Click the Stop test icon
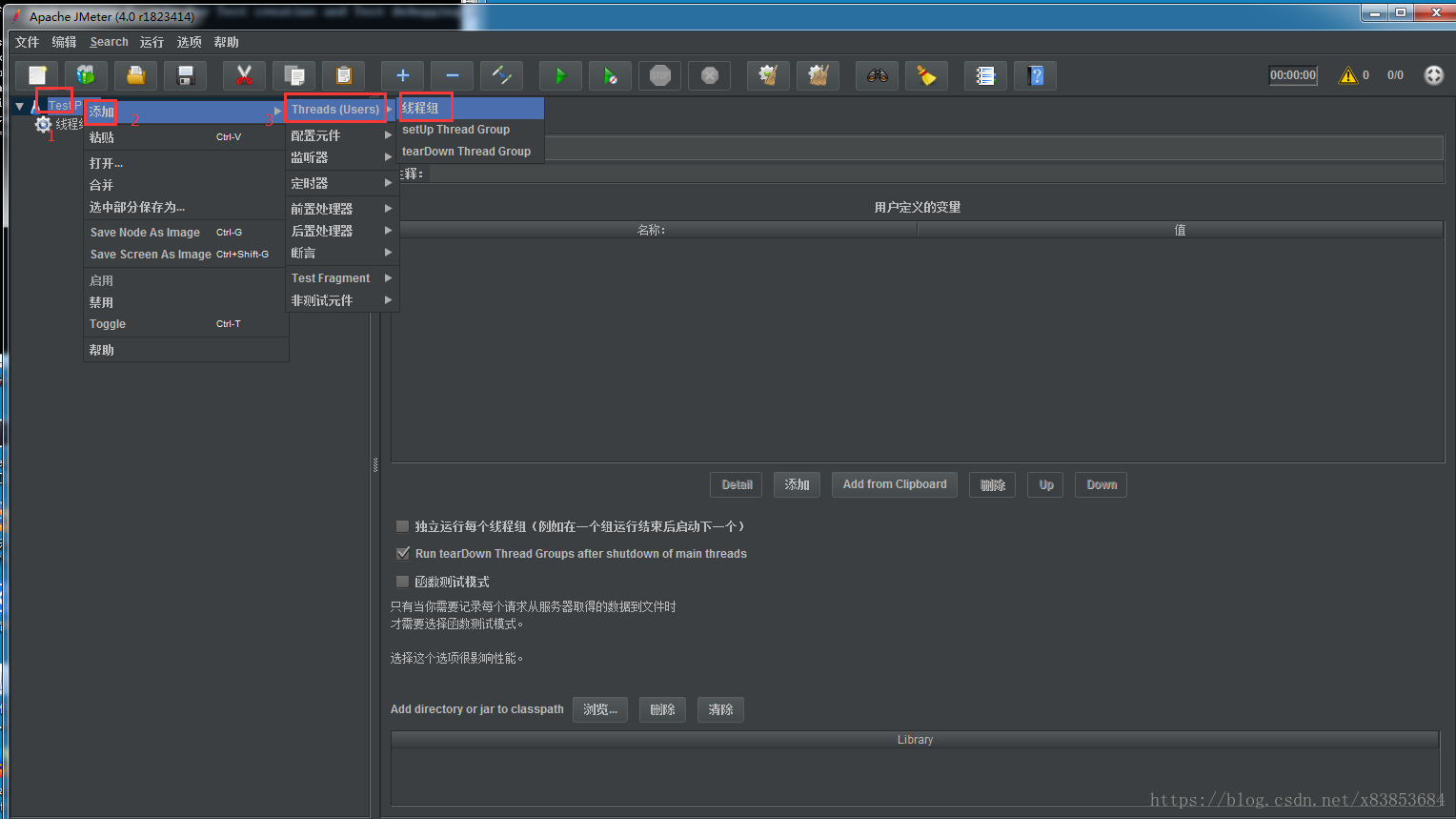This screenshot has width=1456, height=819. tap(660, 75)
